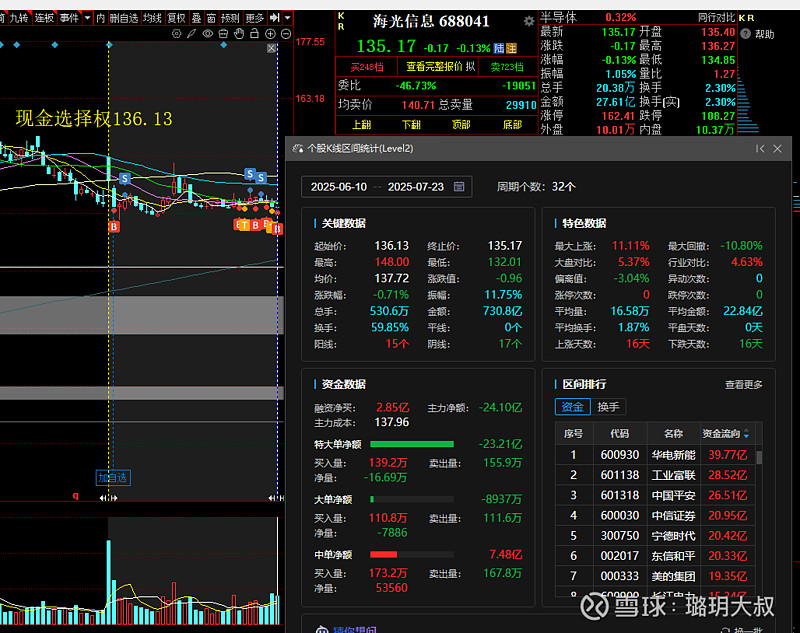The height and width of the screenshot is (633, 800).
Task: Select the 资金 ranking tab
Action: pyautogui.click(x=572, y=407)
